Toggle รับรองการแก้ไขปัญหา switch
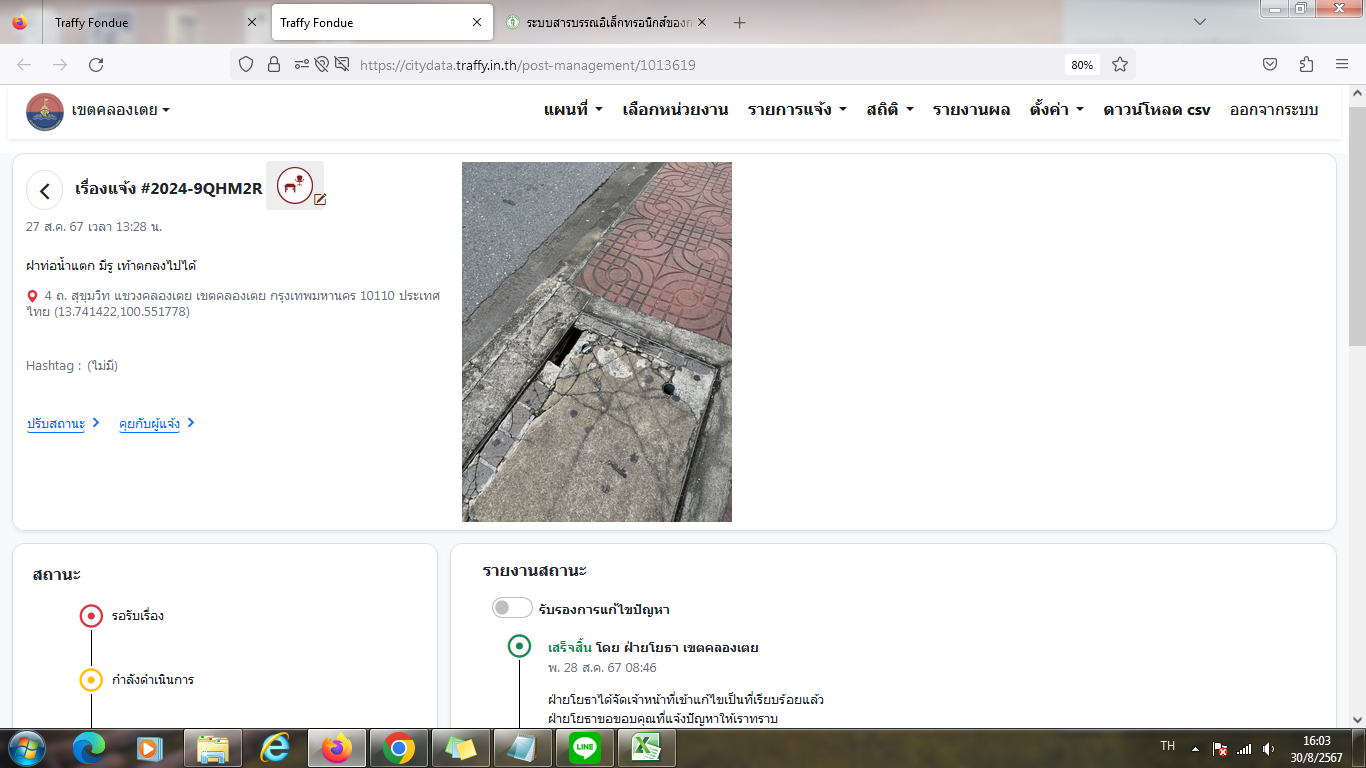 pyautogui.click(x=512, y=608)
